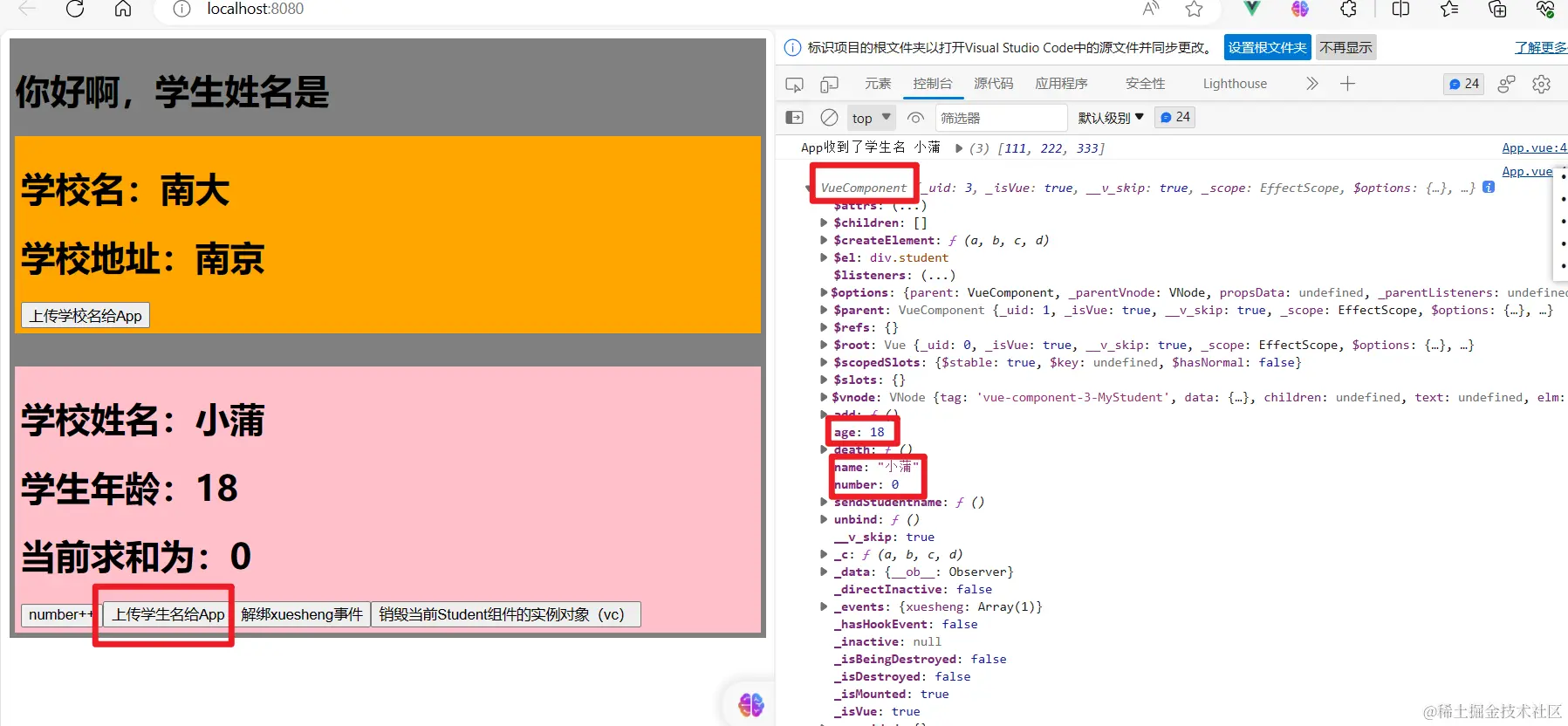Open the favorites list icon
Screen dimensions: 1568x726
[x=1449, y=9]
